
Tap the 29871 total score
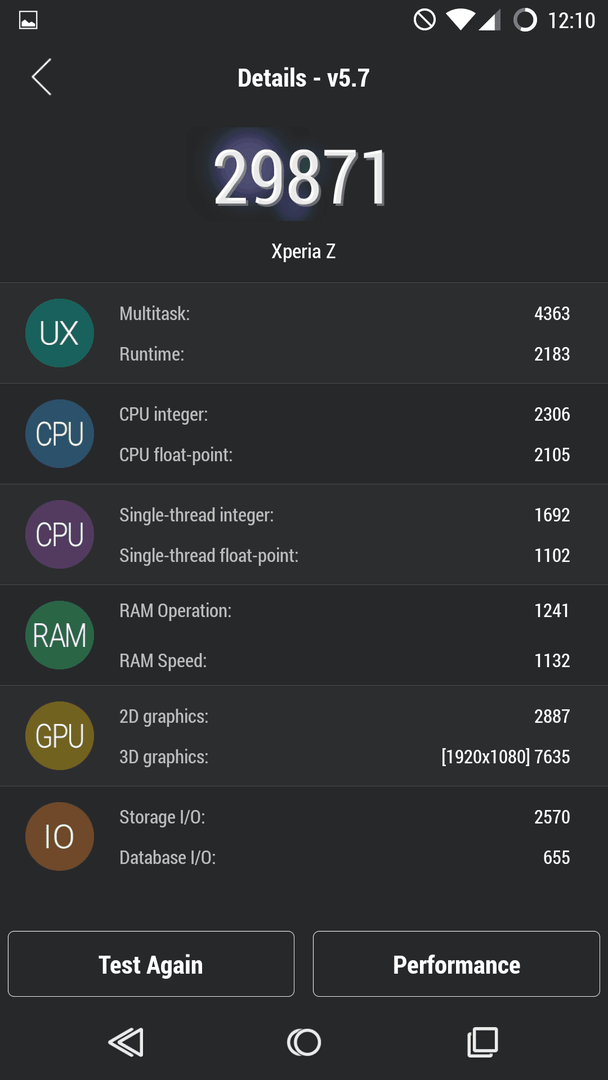pyautogui.click(x=301, y=178)
